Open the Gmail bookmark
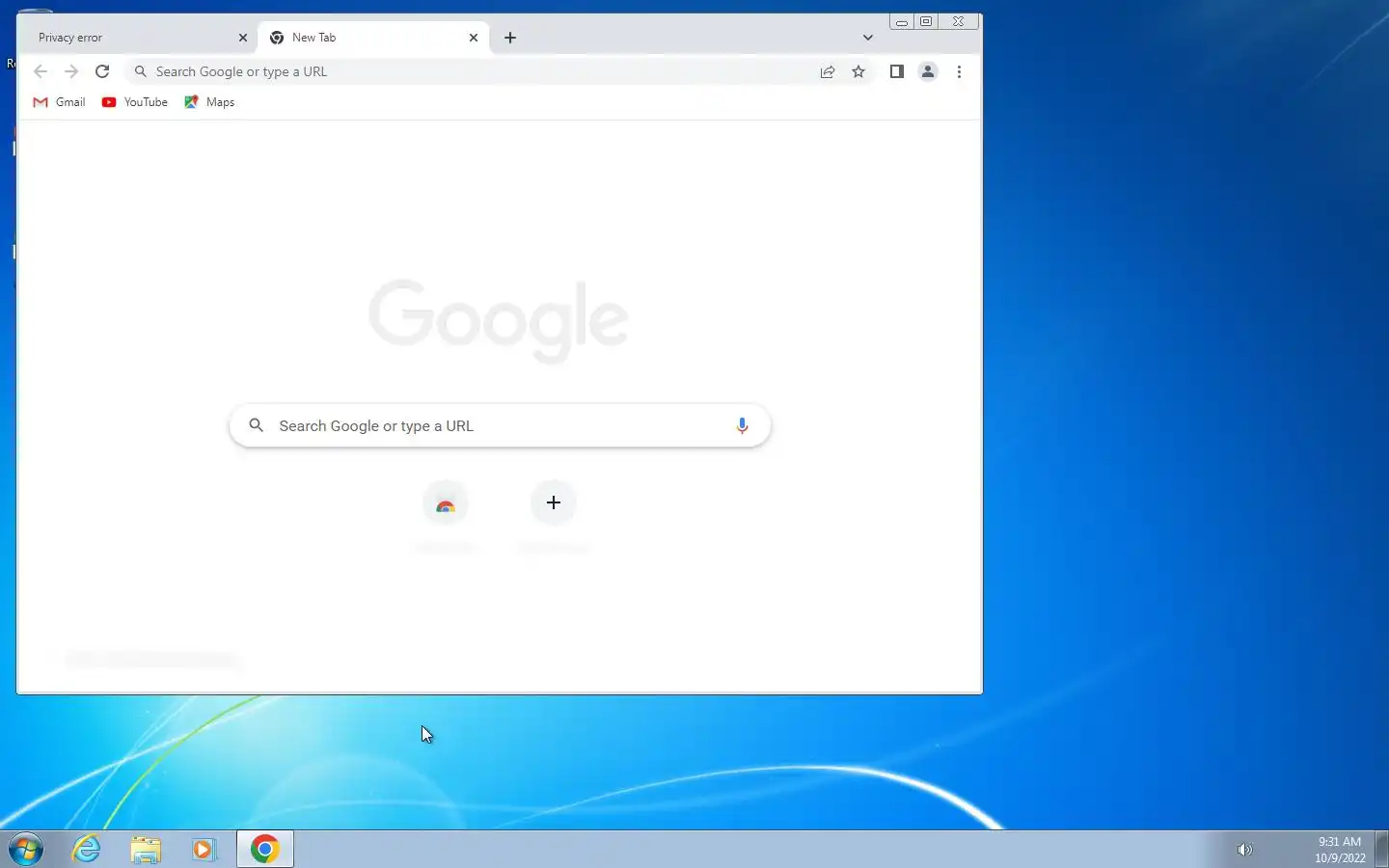 (59, 102)
